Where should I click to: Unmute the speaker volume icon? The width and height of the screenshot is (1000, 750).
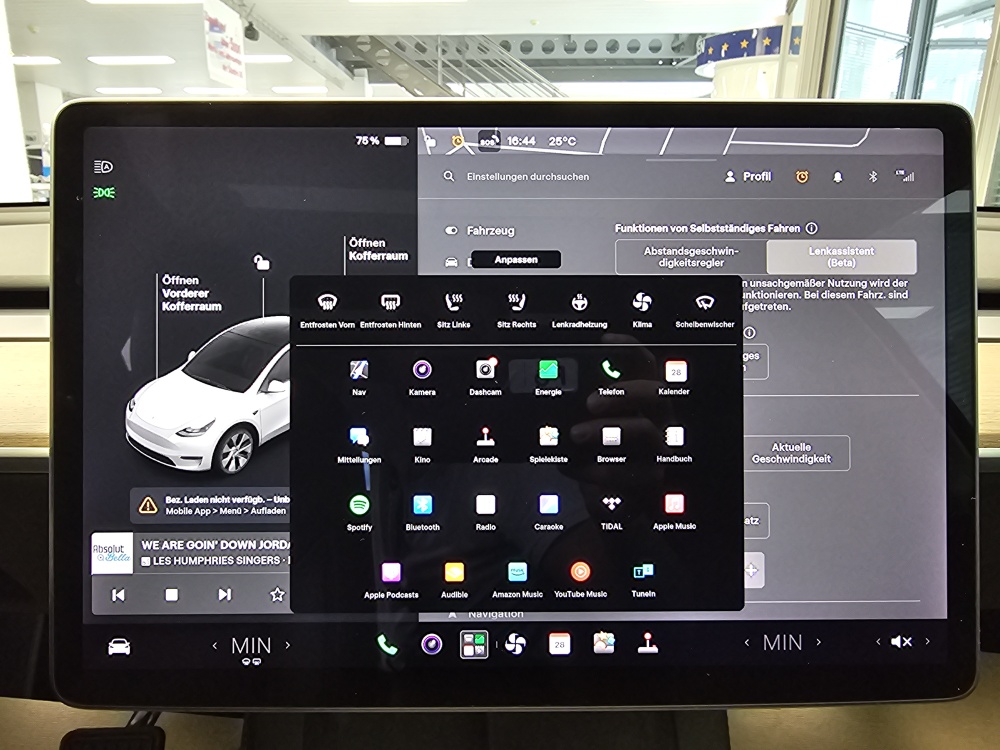[901, 642]
